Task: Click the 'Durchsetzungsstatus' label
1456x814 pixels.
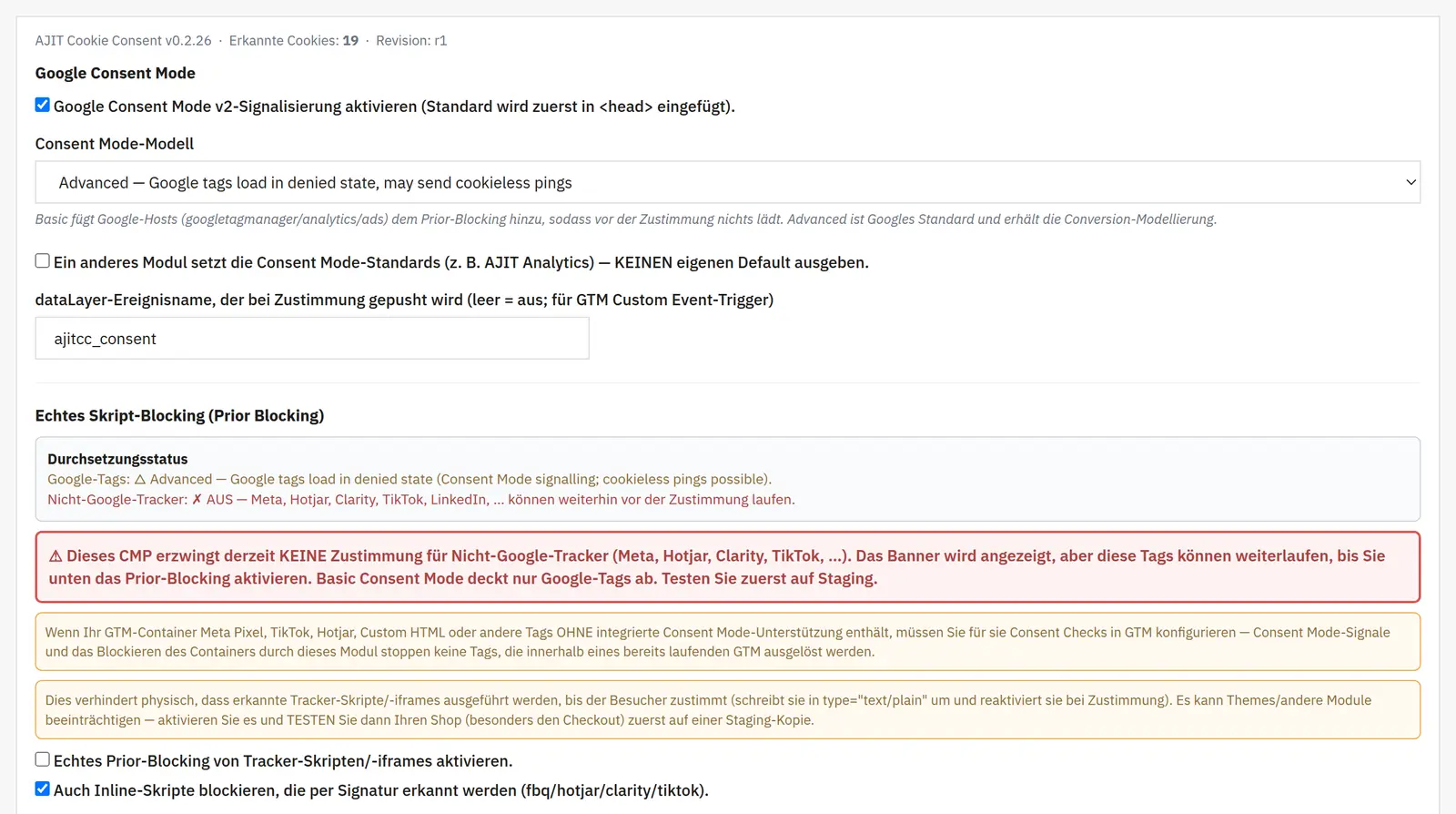Action: coord(117,459)
